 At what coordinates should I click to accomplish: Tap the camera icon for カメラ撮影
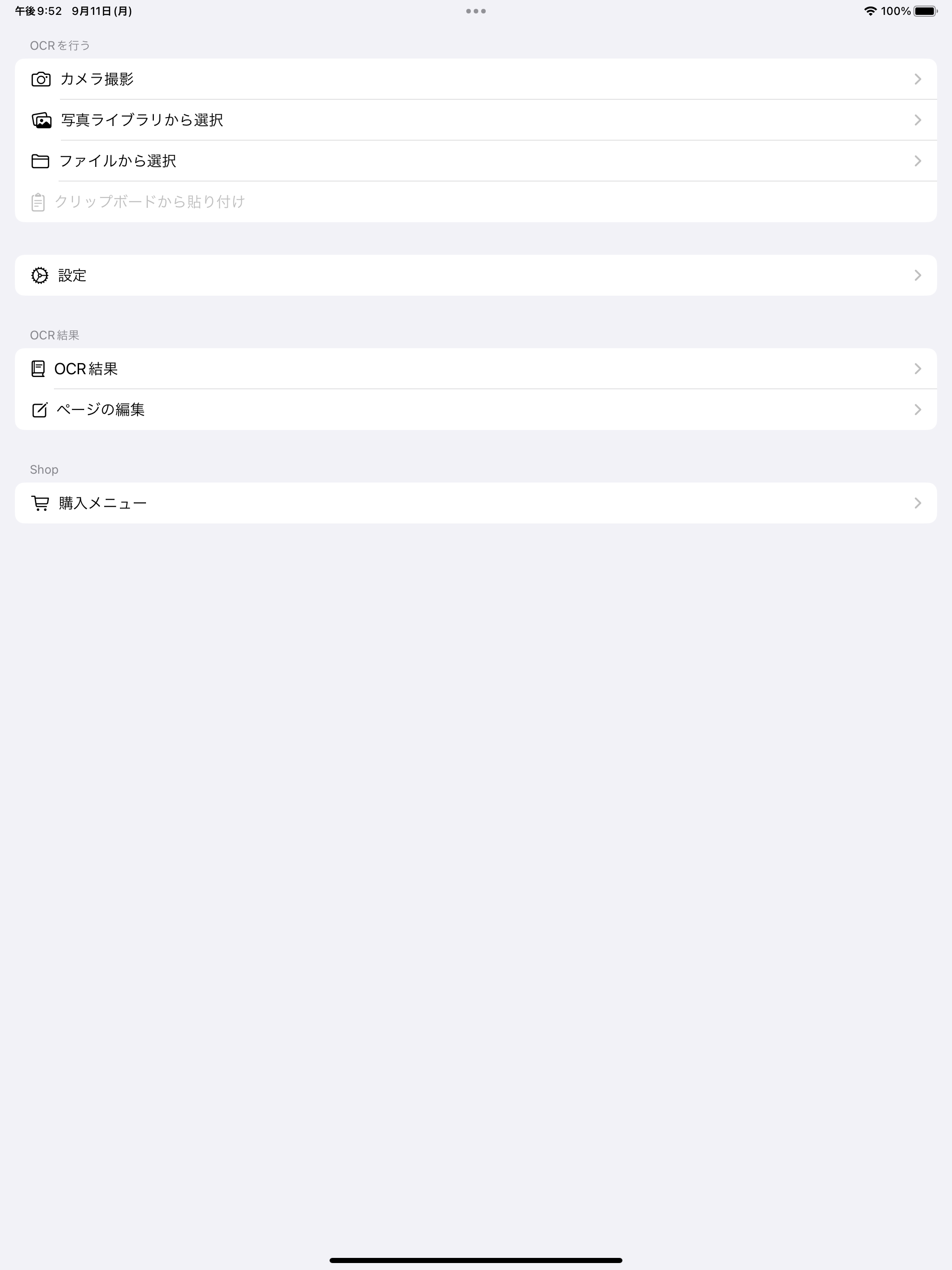tap(41, 79)
